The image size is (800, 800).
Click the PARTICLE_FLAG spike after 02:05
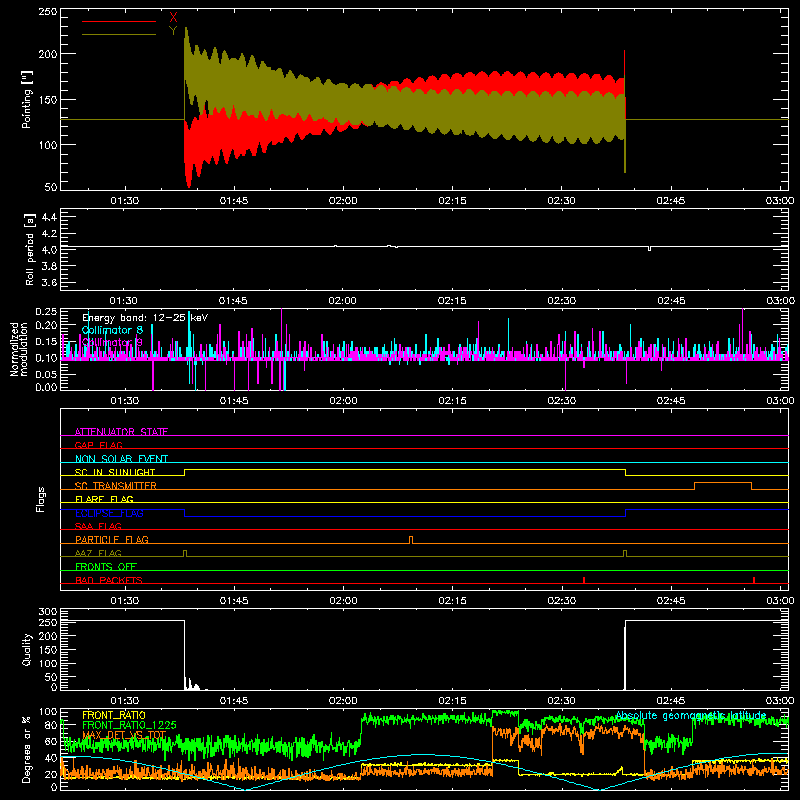click(411, 540)
